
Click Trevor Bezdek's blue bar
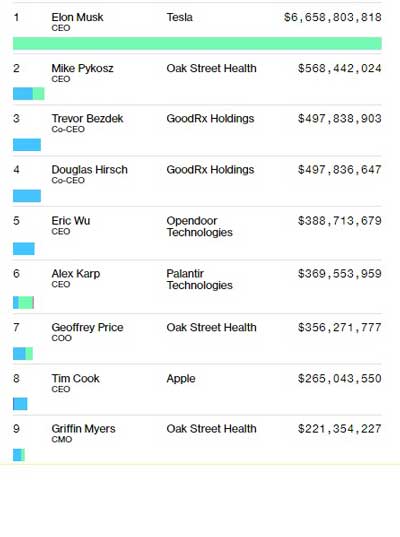[x=27, y=145]
